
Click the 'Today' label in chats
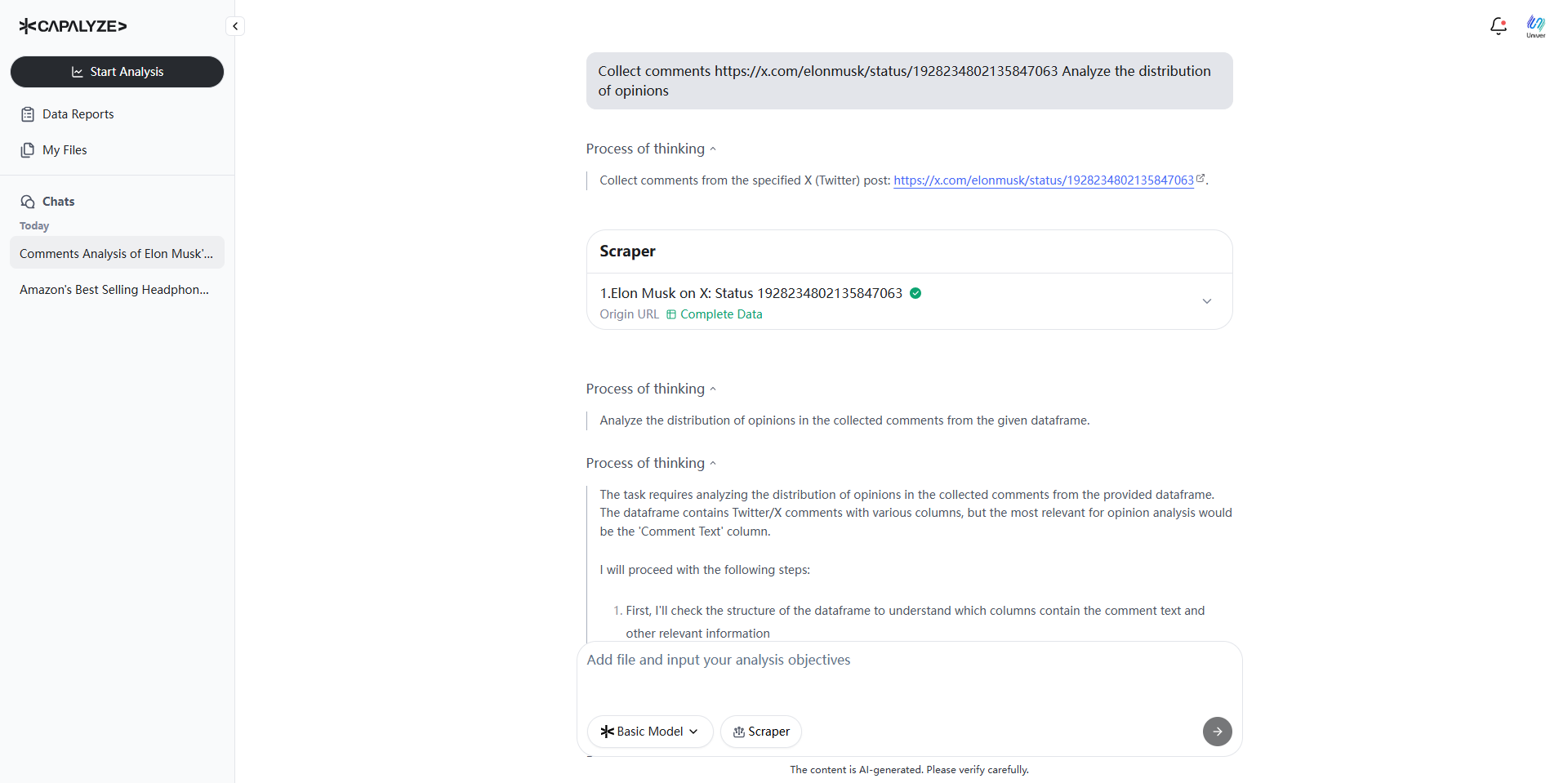34,226
